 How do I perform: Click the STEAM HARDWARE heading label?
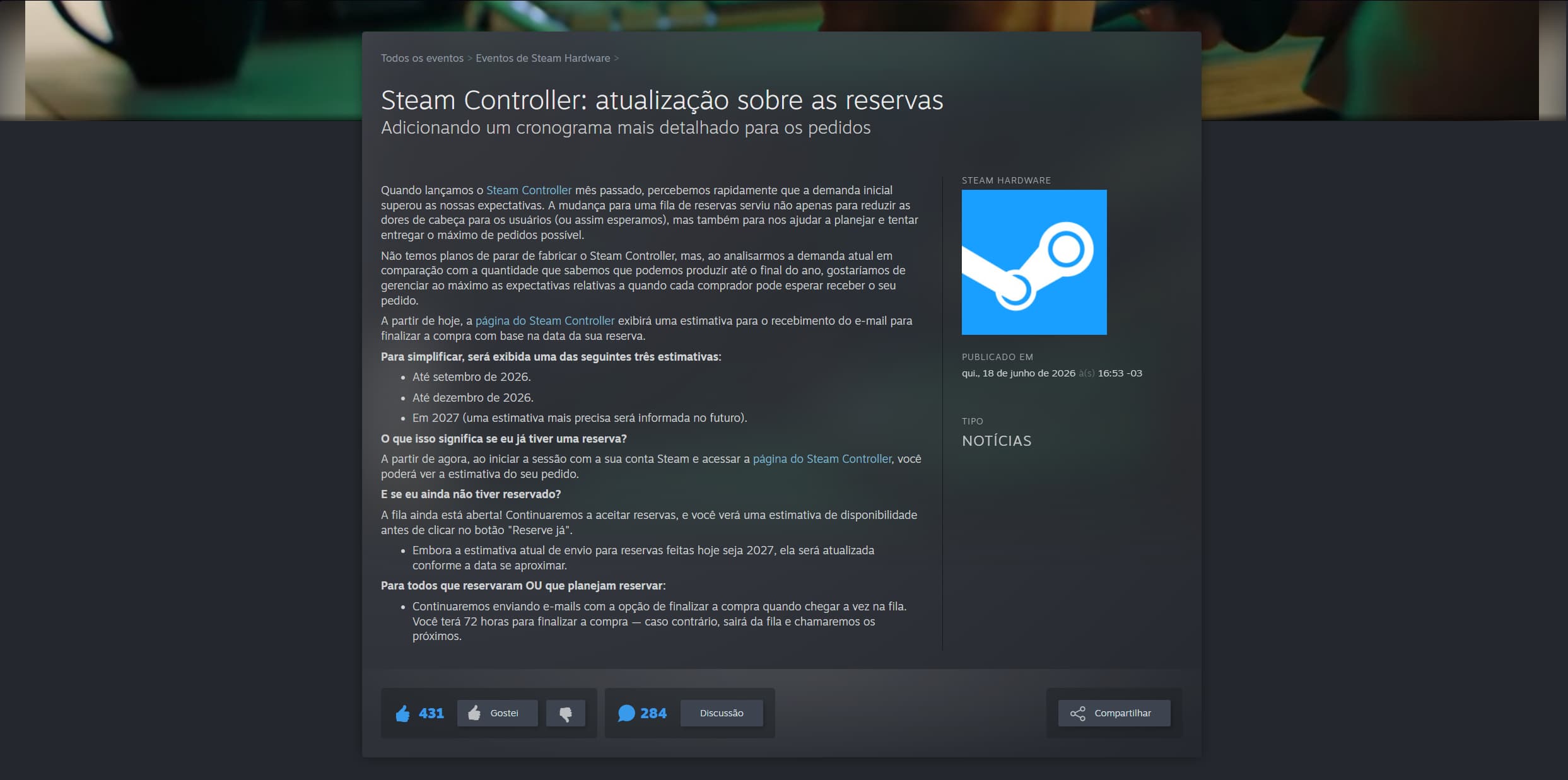(1006, 180)
